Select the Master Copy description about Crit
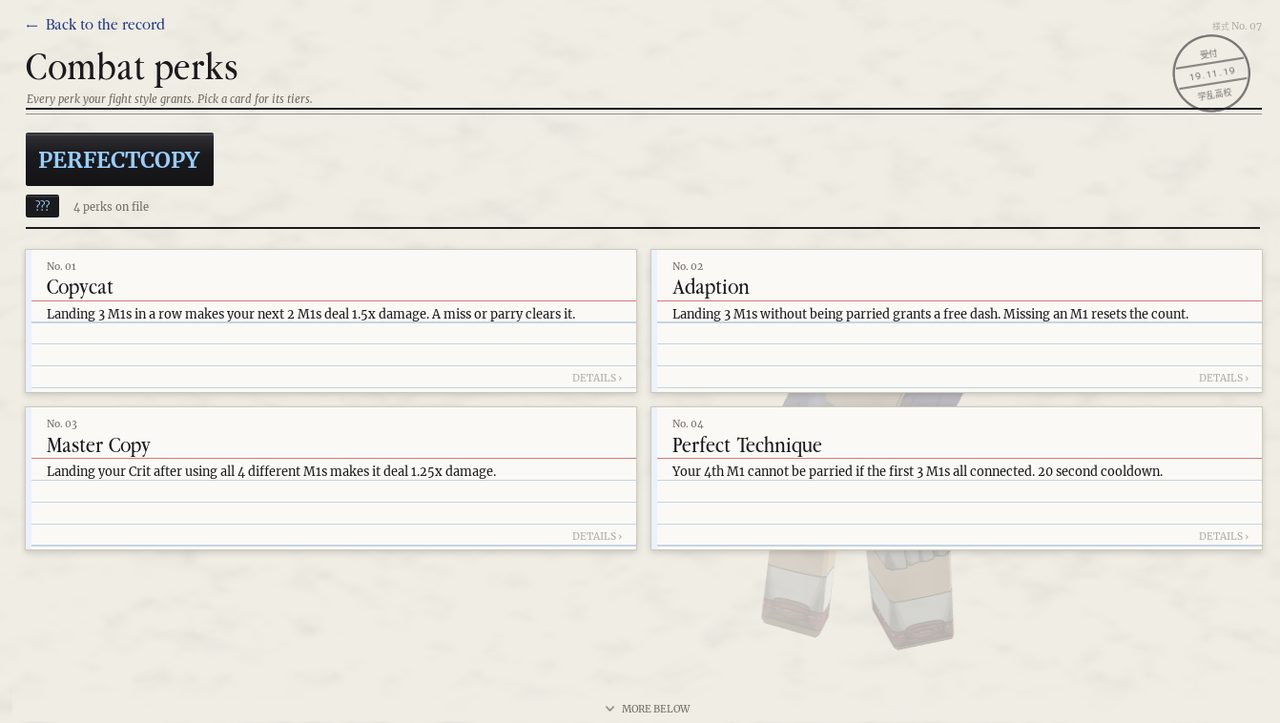Viewport: 1280px width, 723px height. pos(271,471)
